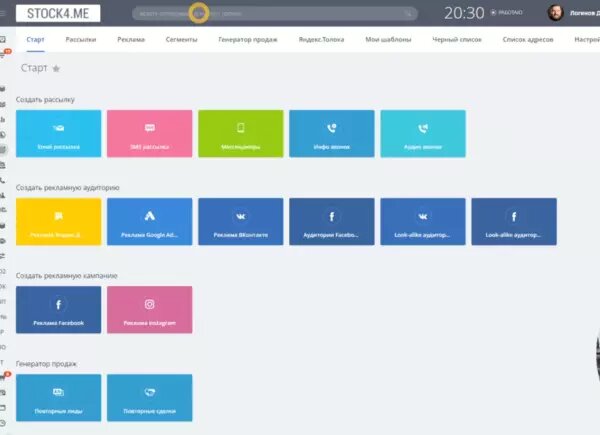Viewport: 600px width, 435px height.
Task: Click the Работаю workday status
Action: pyautogui.click(x=507, y=13)
